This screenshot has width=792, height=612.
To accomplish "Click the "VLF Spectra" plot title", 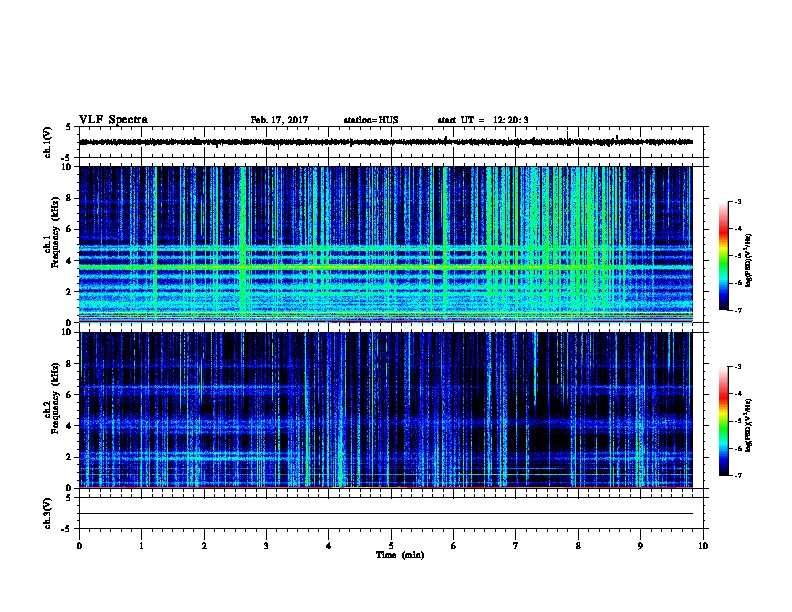I will click(x=113, y=120).
